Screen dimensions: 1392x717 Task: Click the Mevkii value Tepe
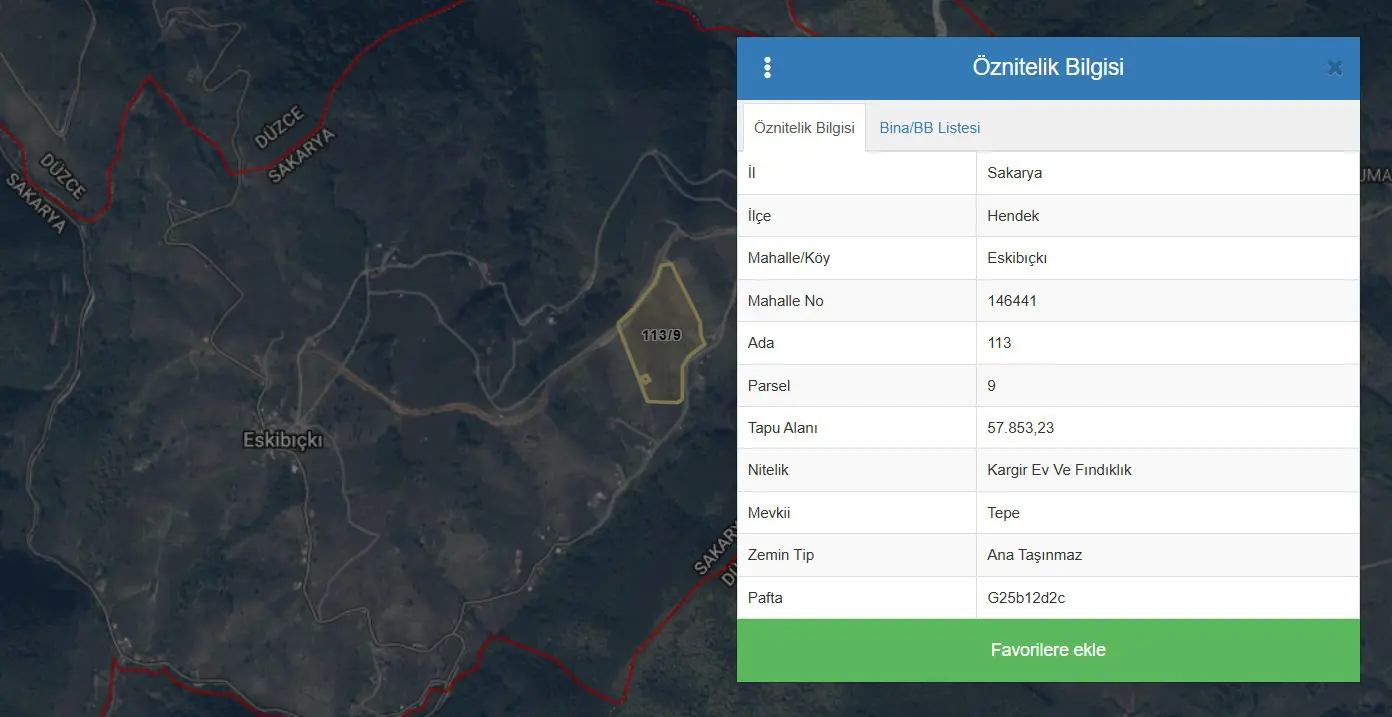1003,513
